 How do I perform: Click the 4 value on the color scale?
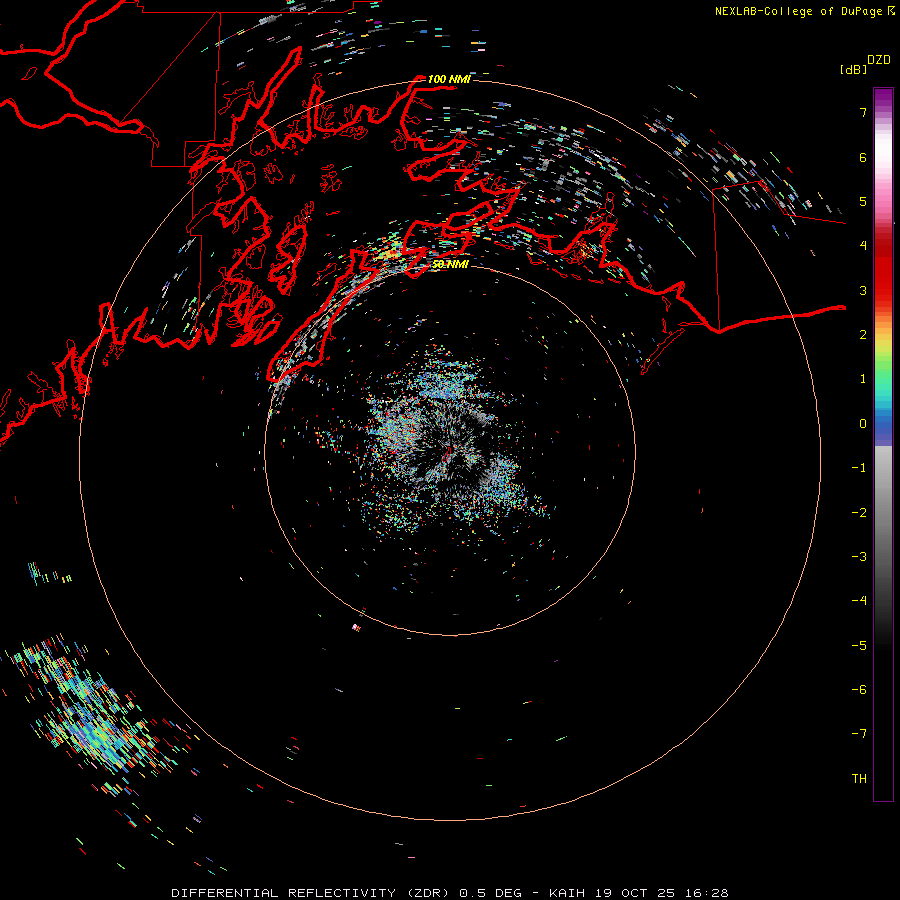coord(863,246)
